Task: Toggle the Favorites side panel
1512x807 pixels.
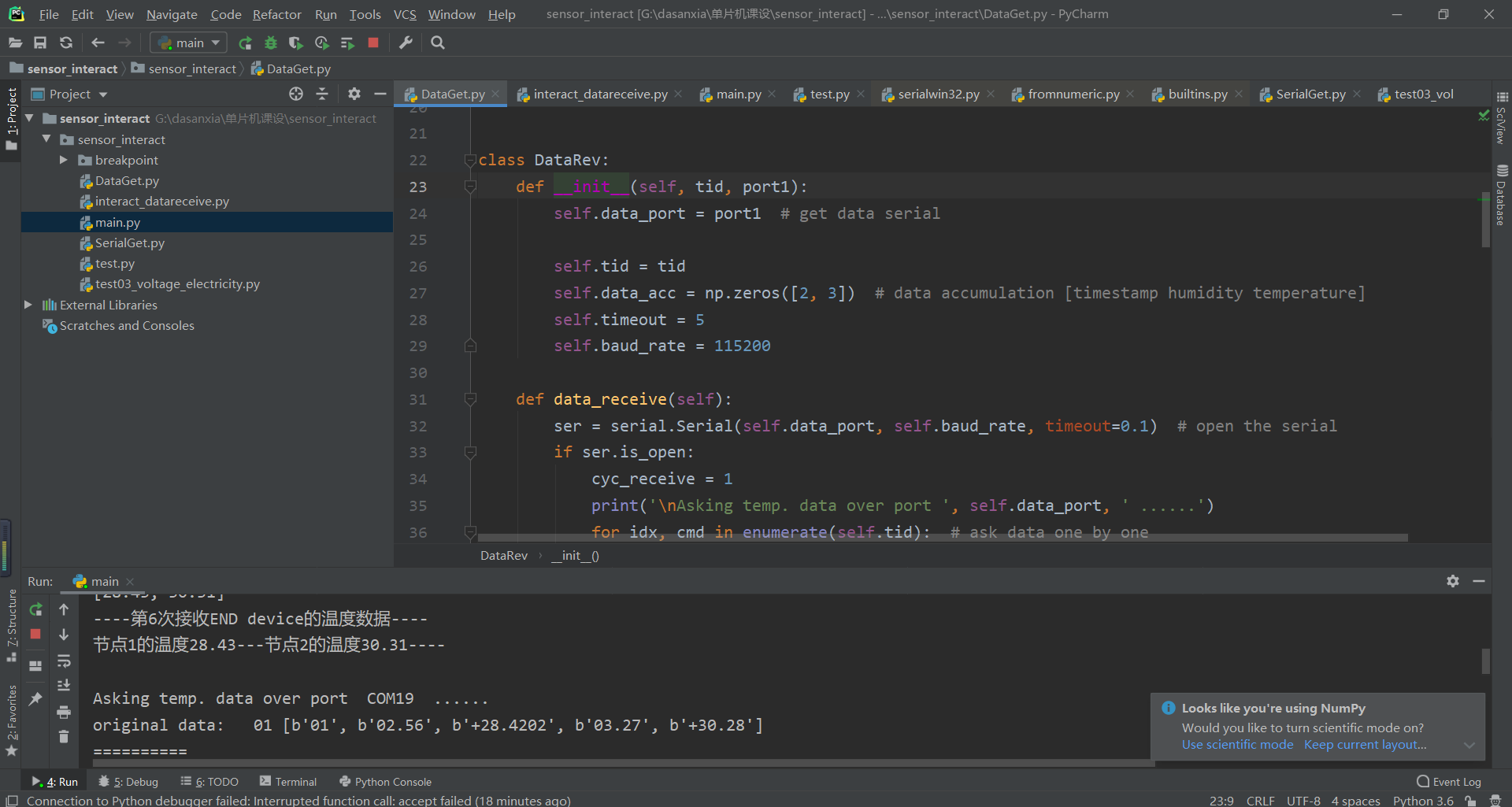Action: tap(11, 720)
